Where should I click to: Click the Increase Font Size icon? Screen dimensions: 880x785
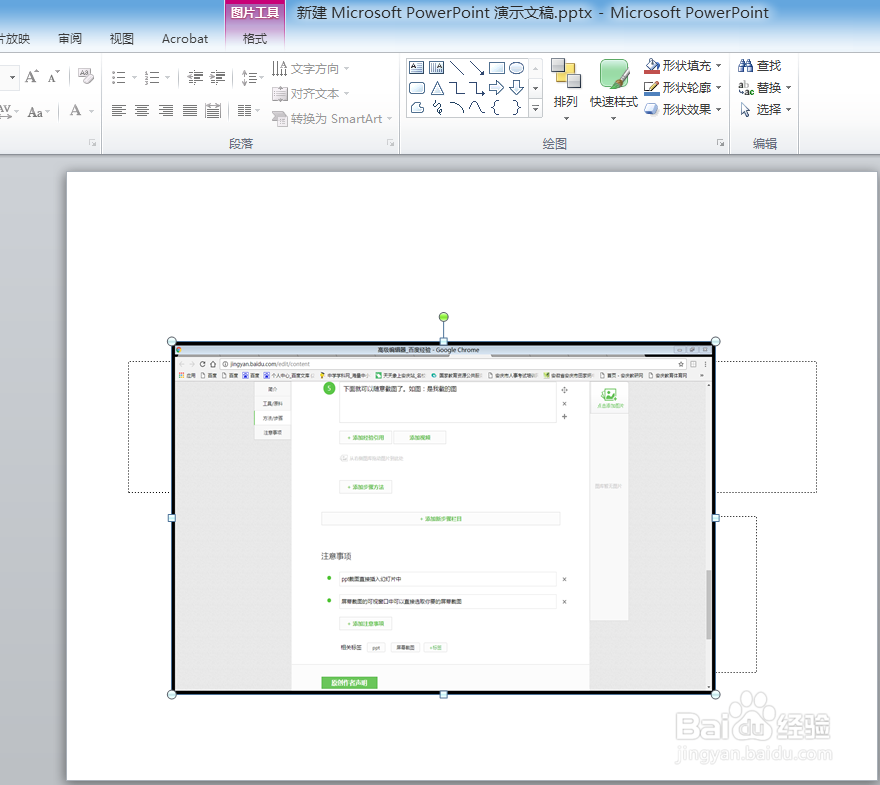coord(32,76)
